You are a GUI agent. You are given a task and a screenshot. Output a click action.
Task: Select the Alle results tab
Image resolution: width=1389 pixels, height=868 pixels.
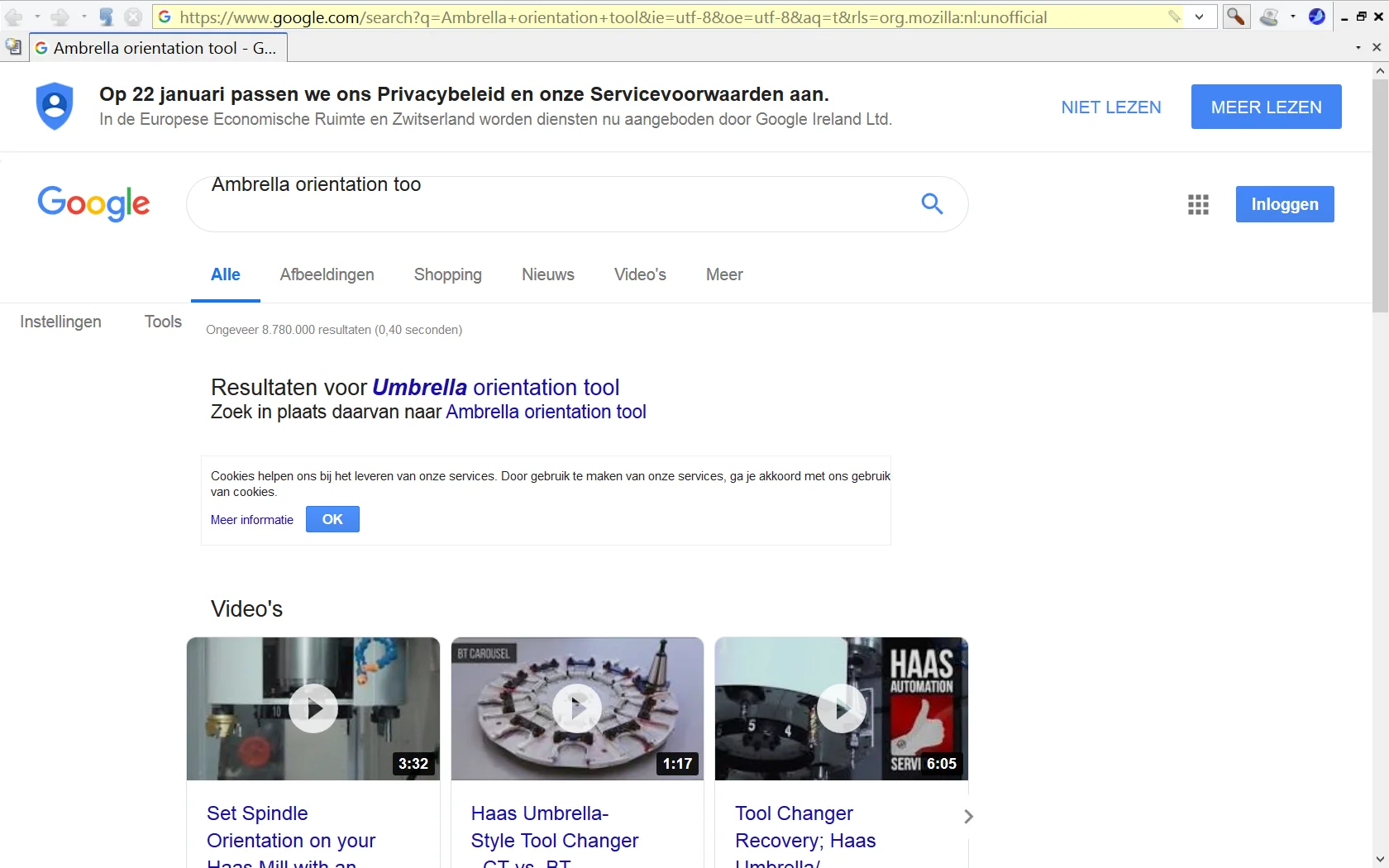226,275
